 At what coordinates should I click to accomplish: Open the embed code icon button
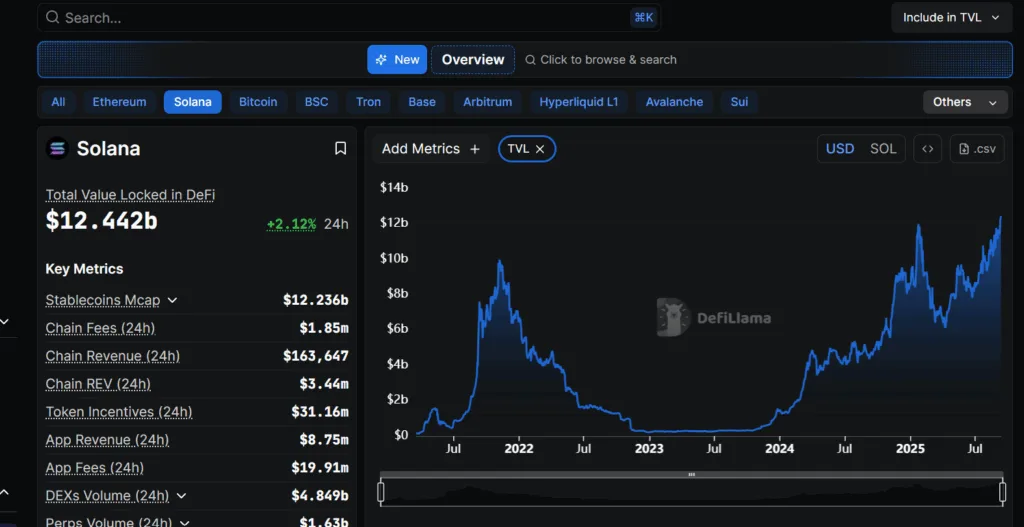click(x=927, y=149)
